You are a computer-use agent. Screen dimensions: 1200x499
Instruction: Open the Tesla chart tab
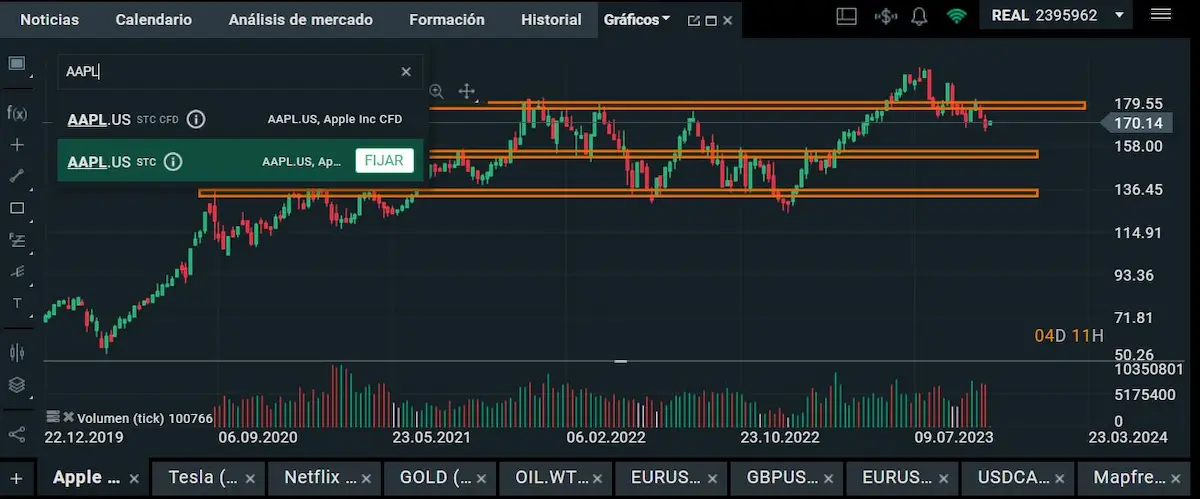[x=202, y=477]
